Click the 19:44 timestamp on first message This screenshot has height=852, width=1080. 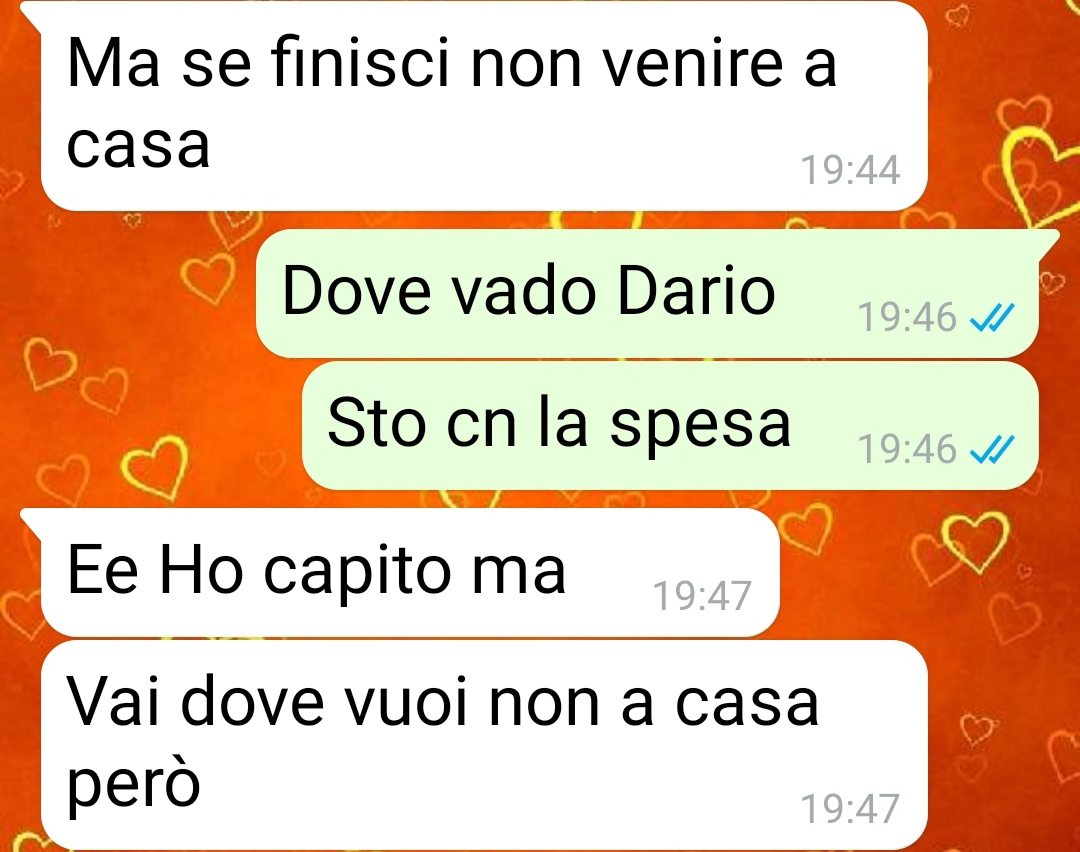(851, 169)
